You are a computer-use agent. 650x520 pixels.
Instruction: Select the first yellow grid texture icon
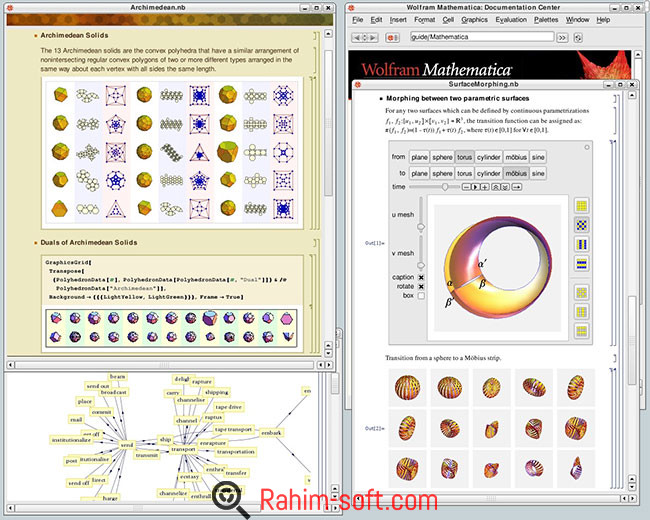[x=582, y=206]
